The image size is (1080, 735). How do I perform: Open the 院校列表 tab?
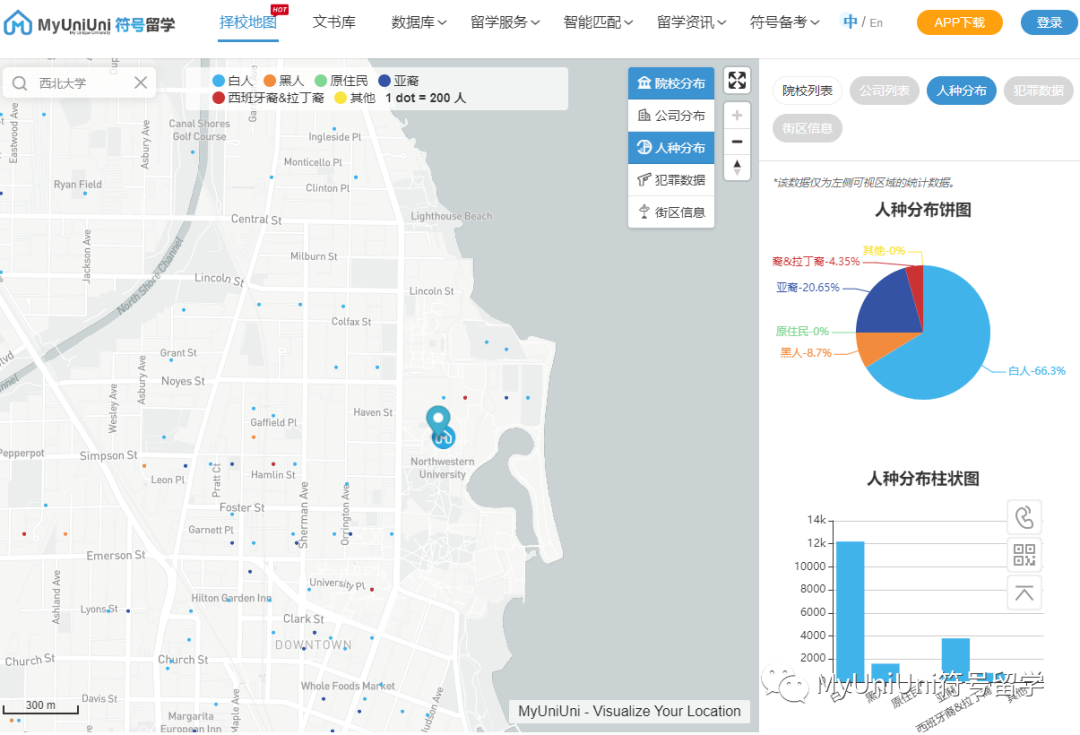(807, 90)
